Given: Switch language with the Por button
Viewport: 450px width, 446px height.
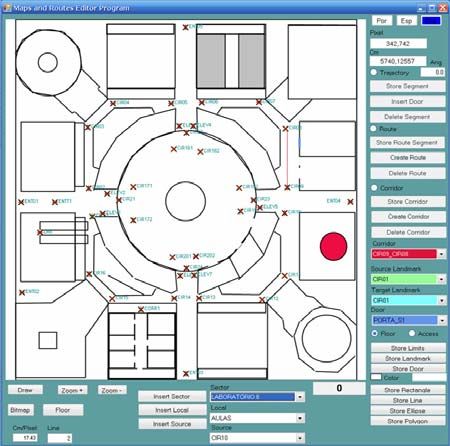Looking at the screenshot, I should click(x=382, y=21).
